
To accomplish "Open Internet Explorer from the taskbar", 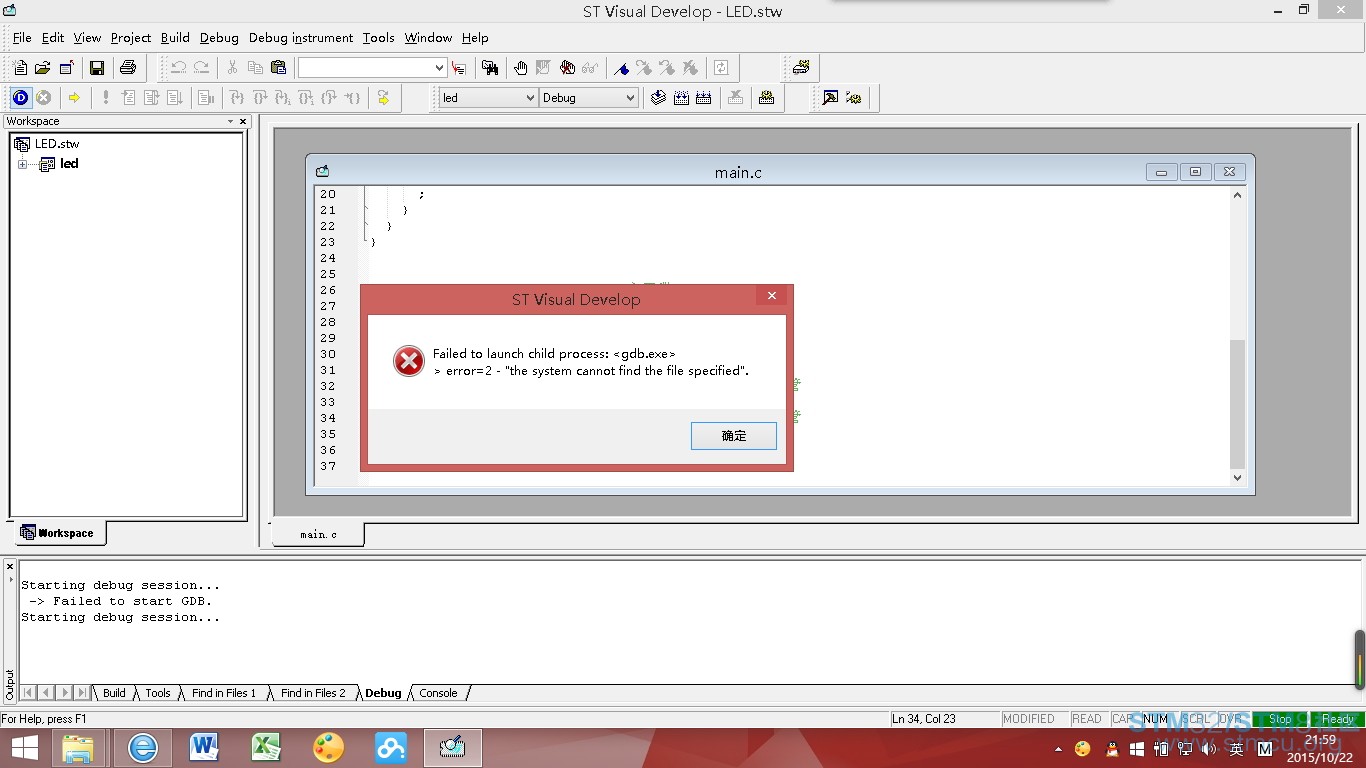I will (142, 748).
